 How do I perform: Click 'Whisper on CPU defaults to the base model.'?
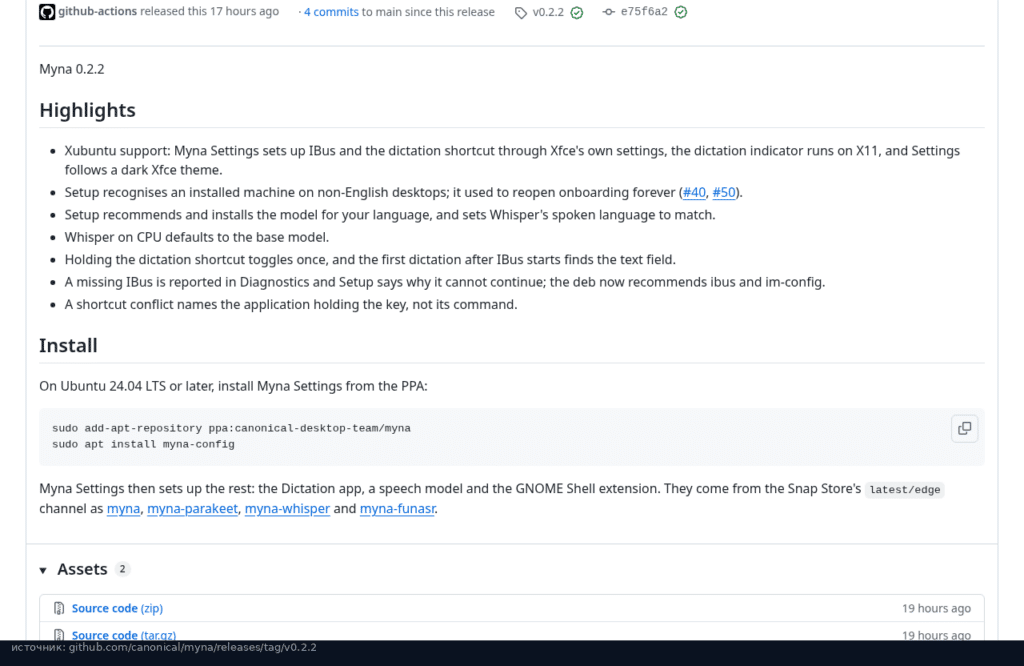click(x=197, y=238)
